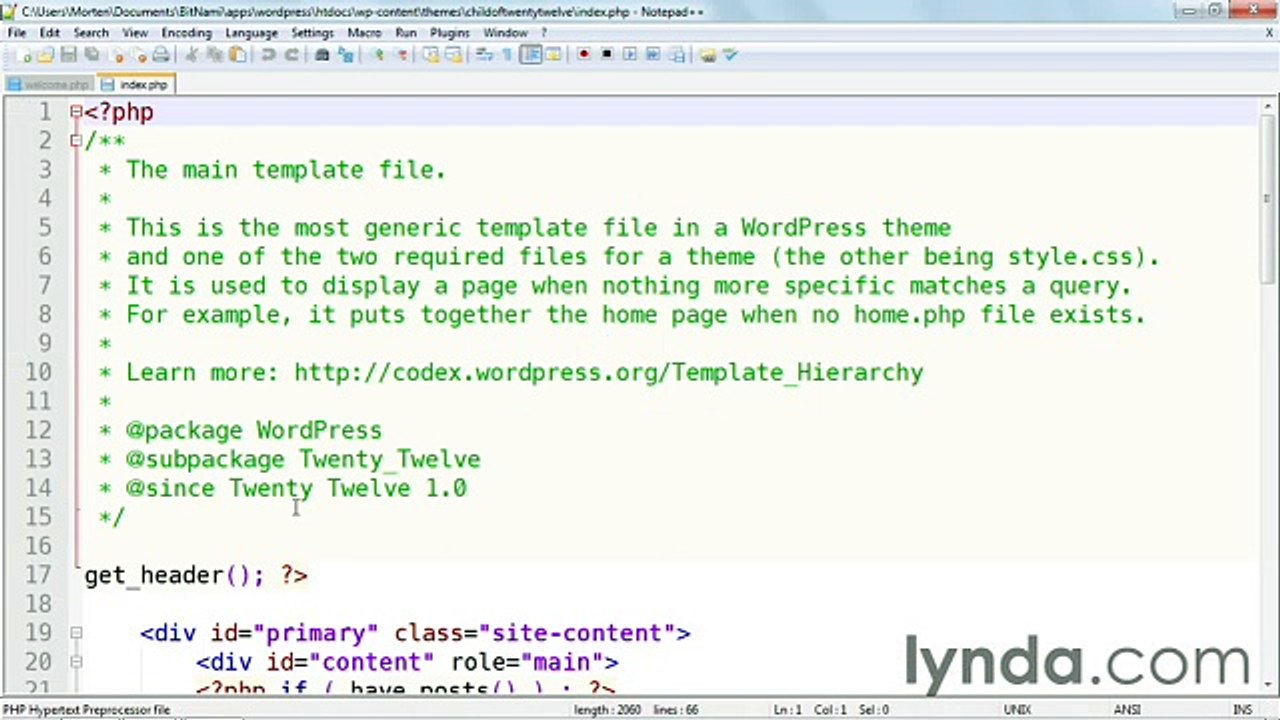
Task: Click 'length : 2060' in the status bar
Action: (608, 710)
